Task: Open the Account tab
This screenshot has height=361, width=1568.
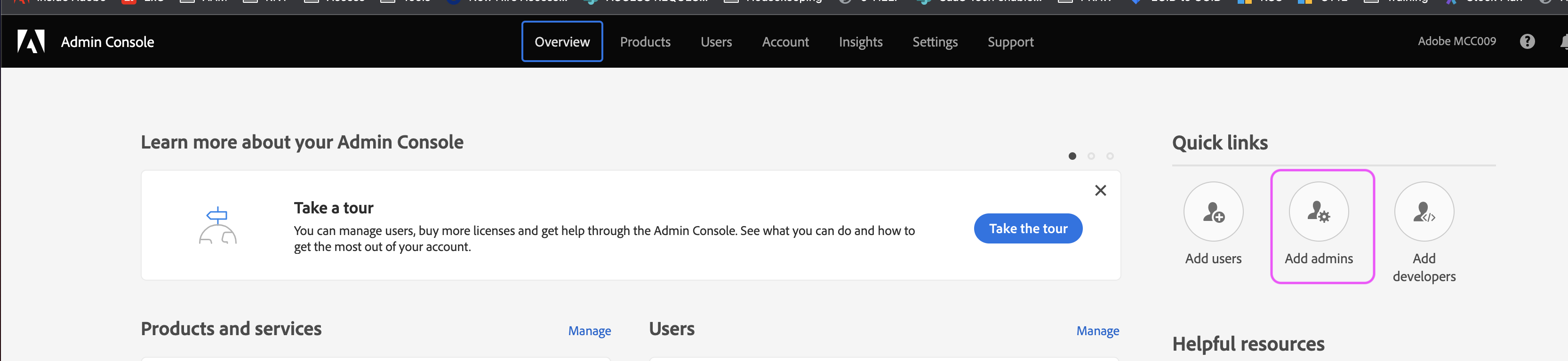Action: click(784, 42)
